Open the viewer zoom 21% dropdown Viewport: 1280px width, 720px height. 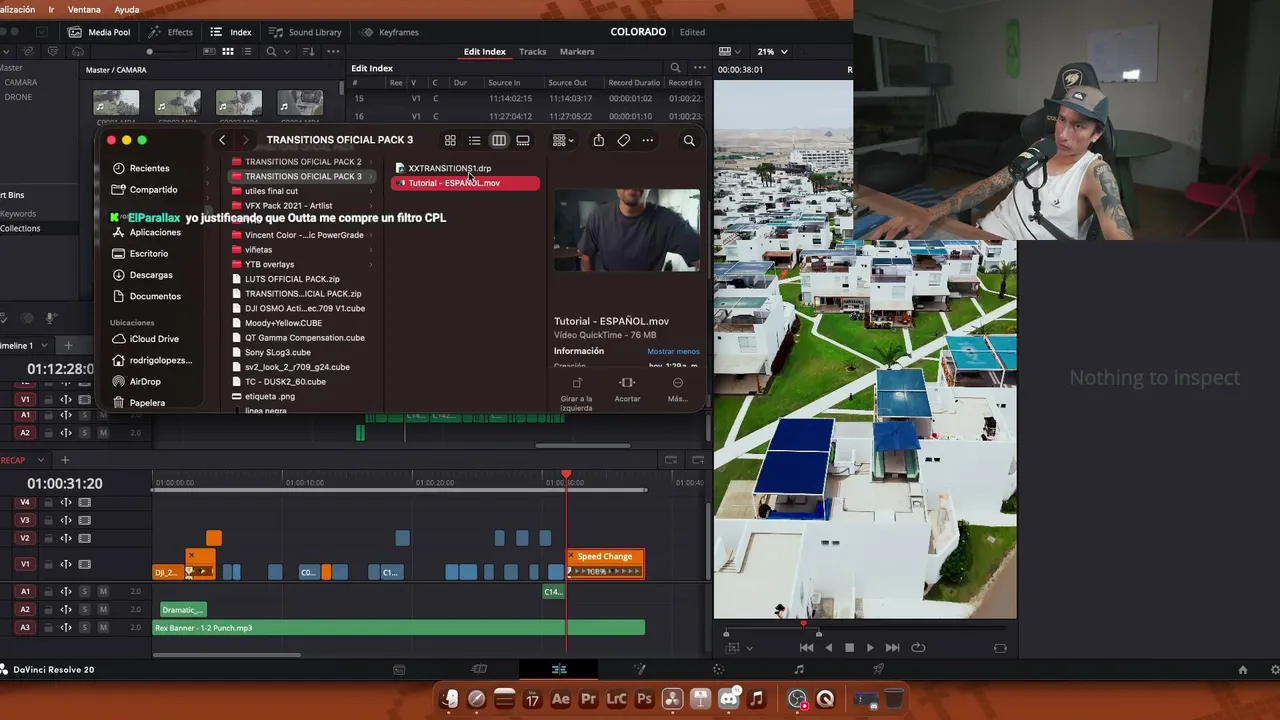pyautogui.click(x=772, y=51)
